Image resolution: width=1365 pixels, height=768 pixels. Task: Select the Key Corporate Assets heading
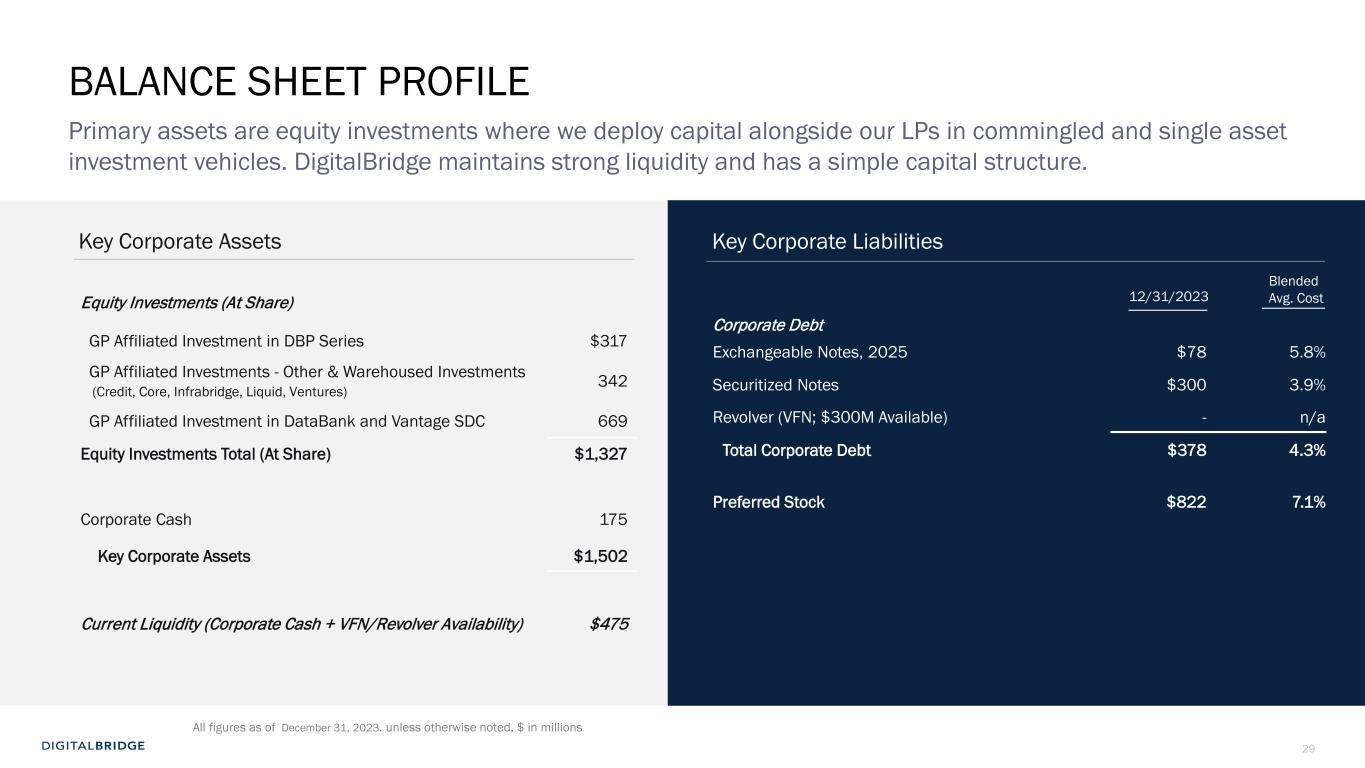(x=180, y=241)
